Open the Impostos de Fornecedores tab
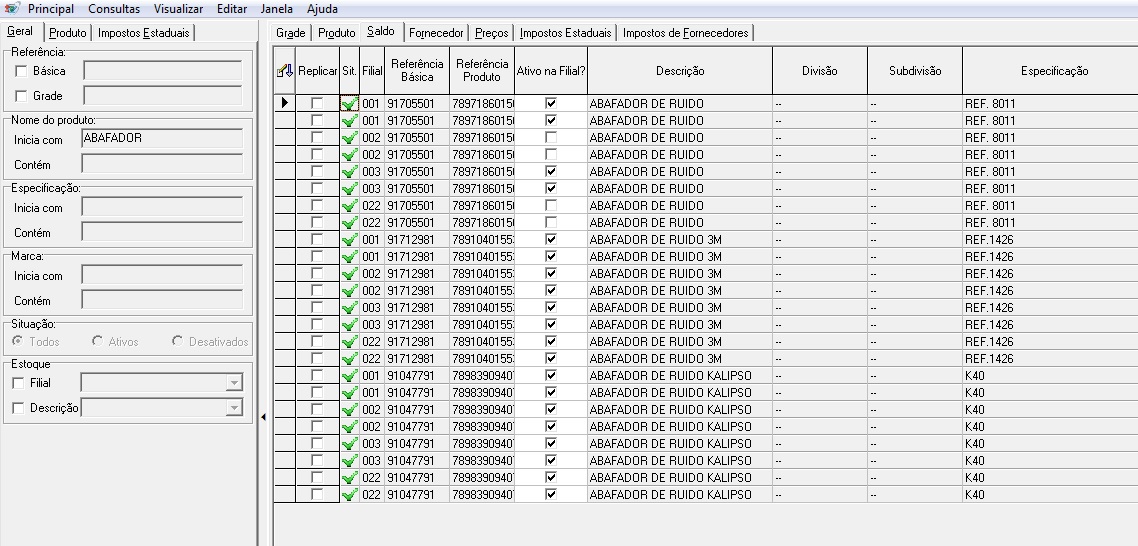The image size is (1138, 546). pos(686,33)
